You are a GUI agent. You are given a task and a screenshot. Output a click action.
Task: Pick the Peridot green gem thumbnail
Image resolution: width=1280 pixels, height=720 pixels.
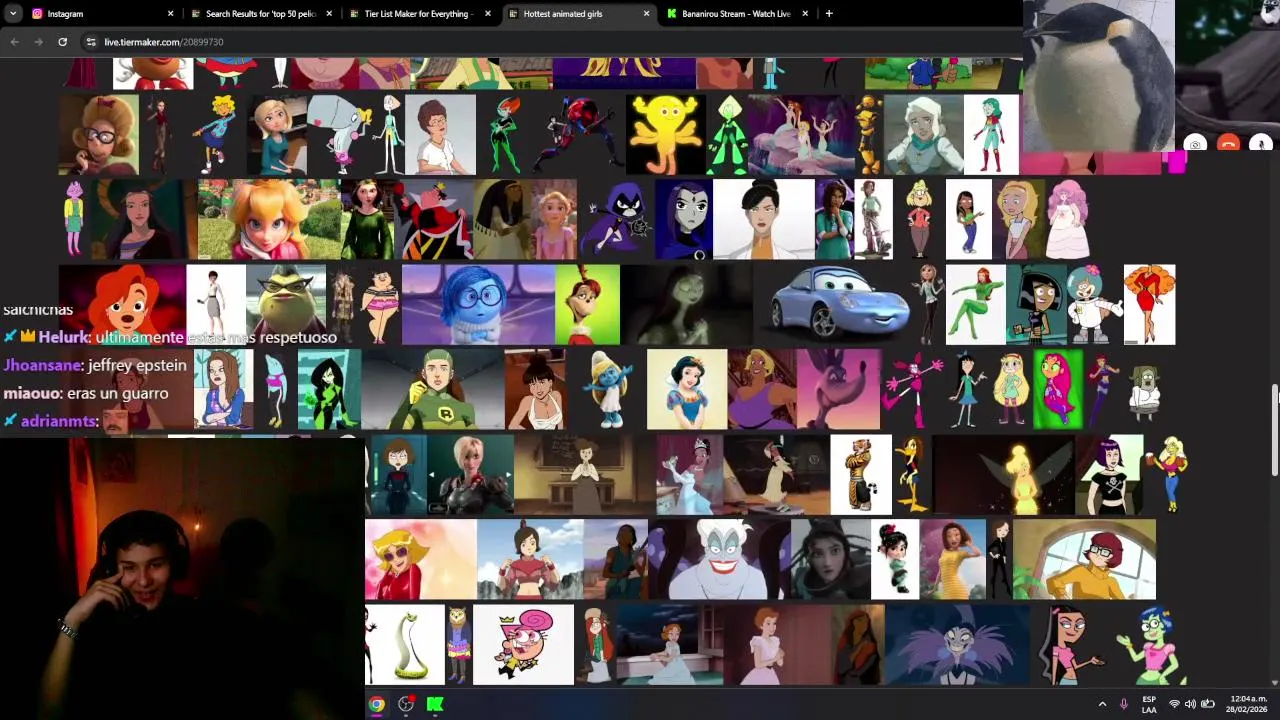coord(728,134)
